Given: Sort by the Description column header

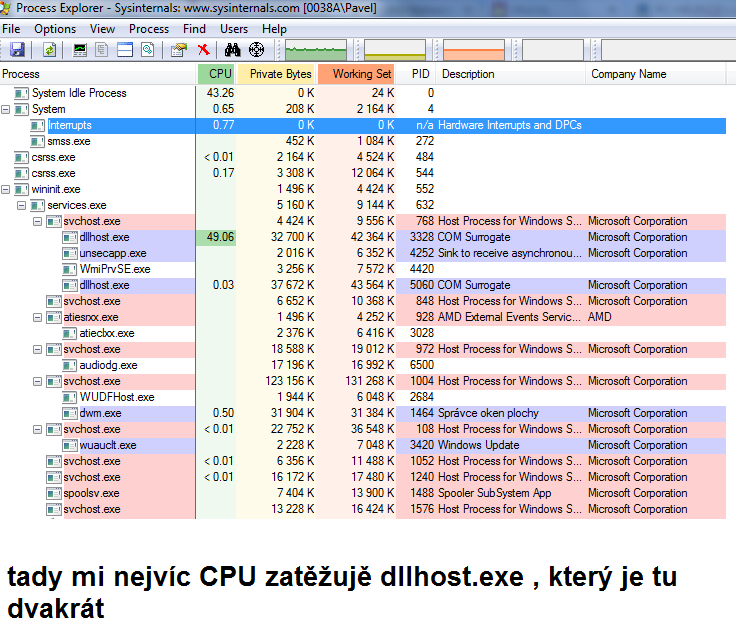Looking at the screenshot, I should tap(511, 74).
